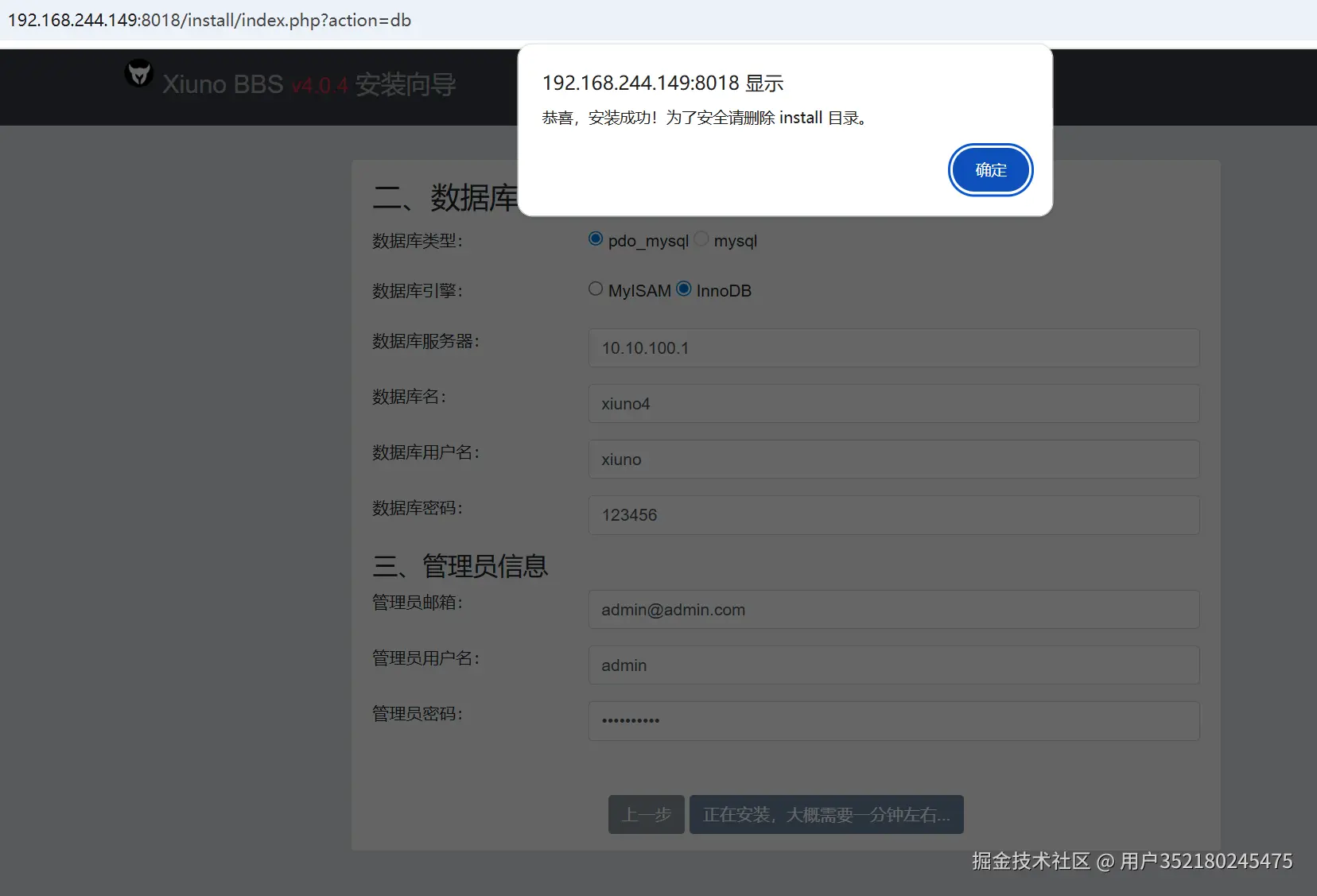1317x896 pixels.
Task: Click the 数据库服务器 label
Action: click(426, 341)
